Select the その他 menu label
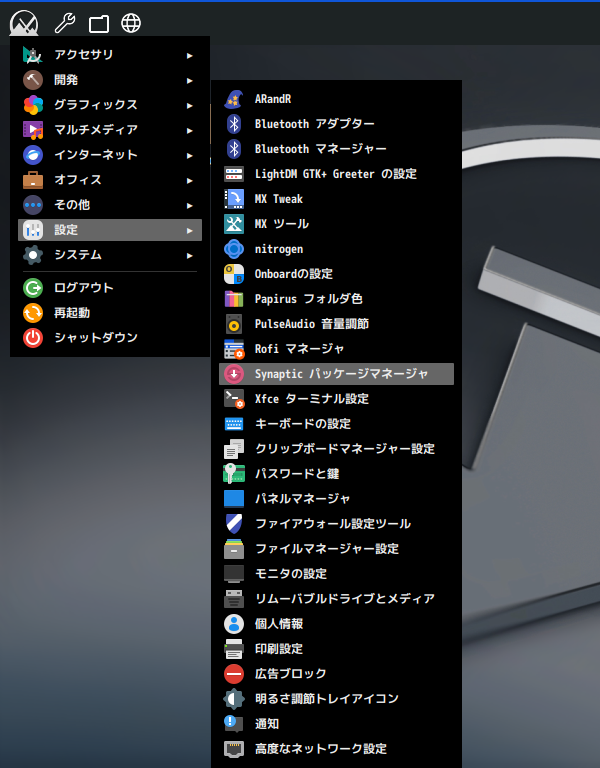Viewport: 600px width, 768px height. 72,205
